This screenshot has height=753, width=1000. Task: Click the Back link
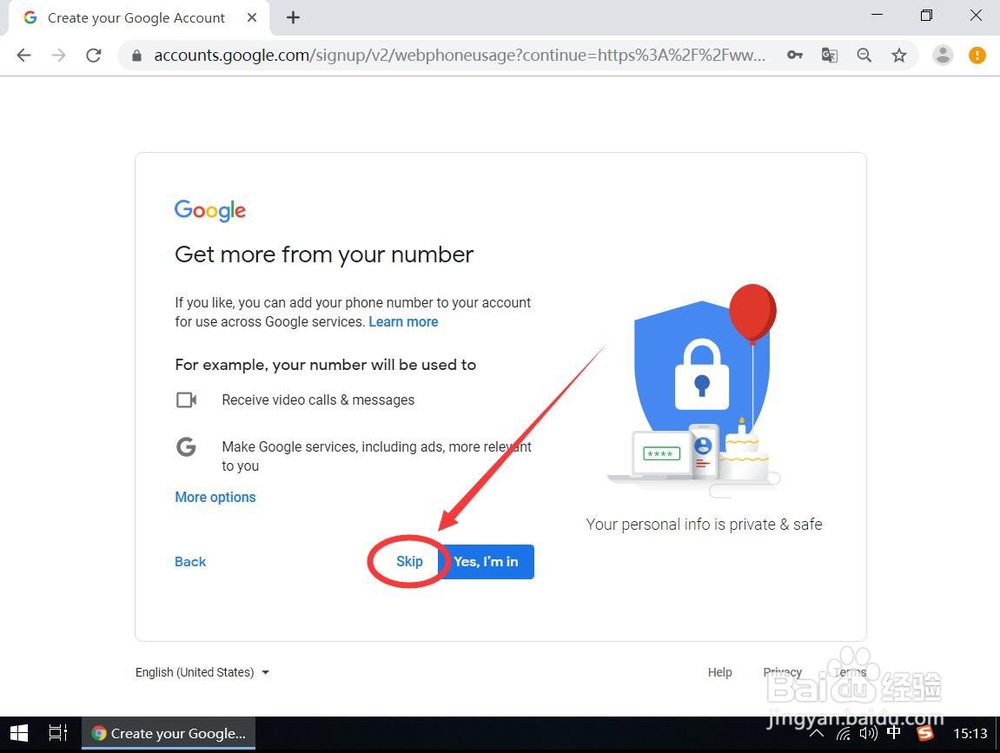[190, 562]
